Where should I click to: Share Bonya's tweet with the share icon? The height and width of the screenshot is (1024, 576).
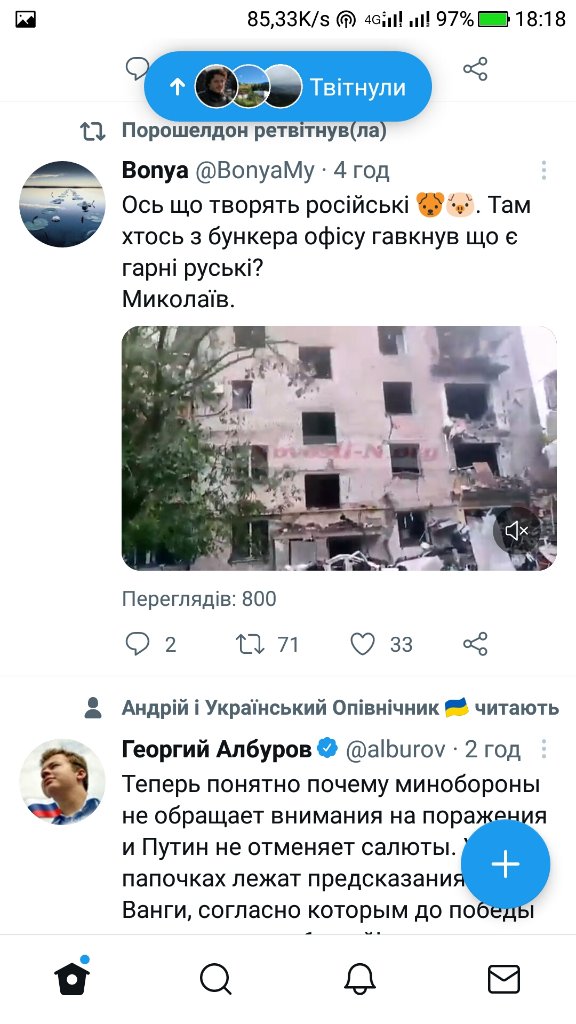475,644
